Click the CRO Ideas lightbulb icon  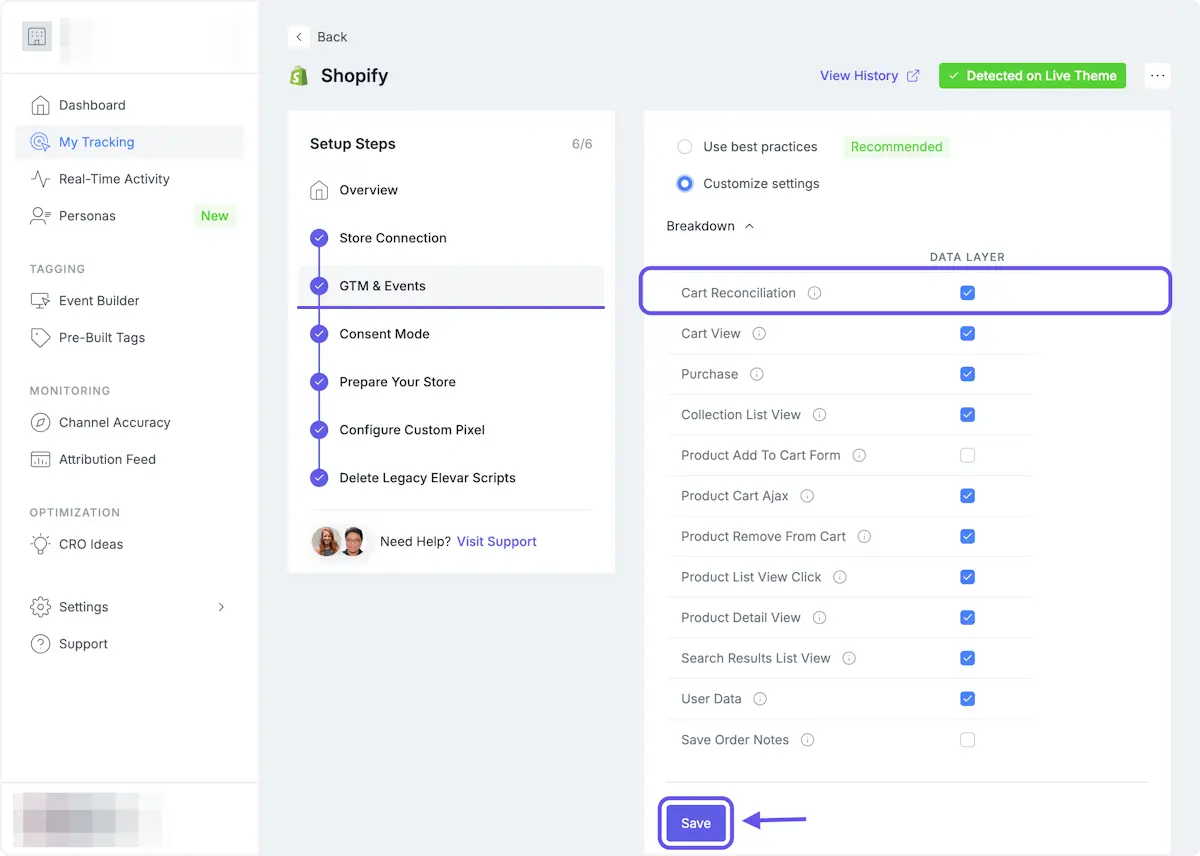[40, 545]
